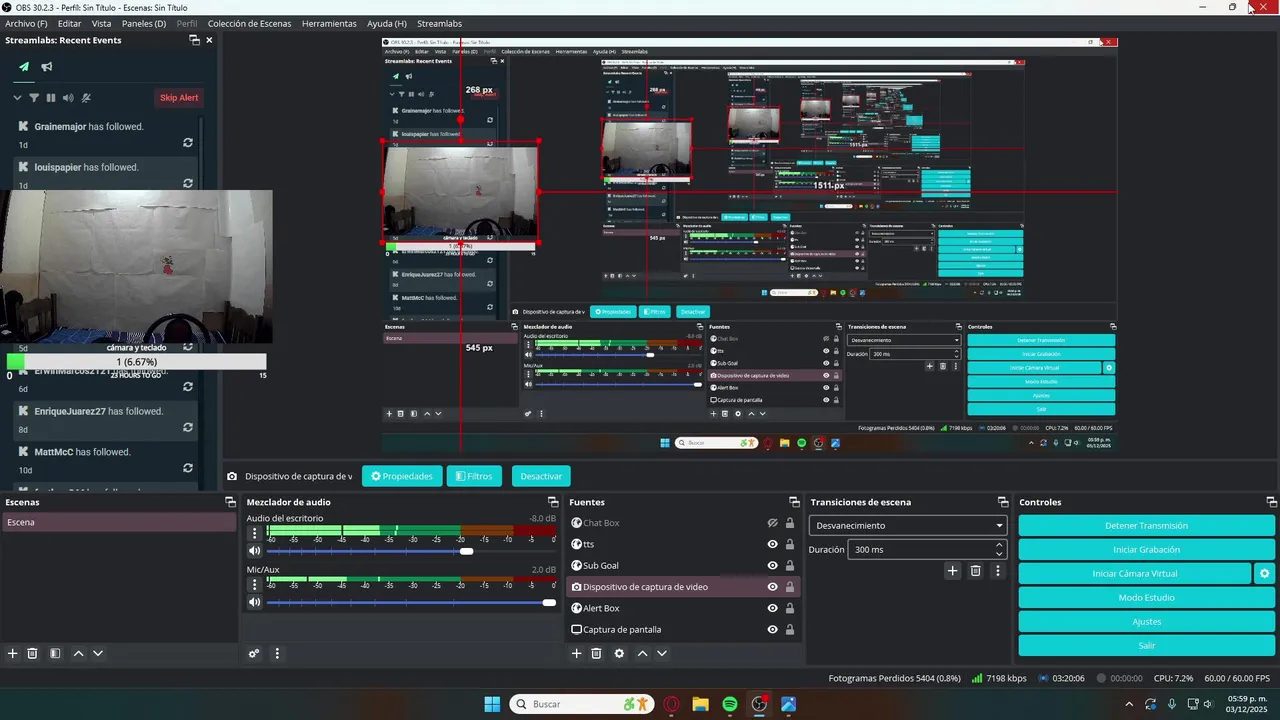Open the Streamlabs megaphone announcements tab
The image size is (1280, 720).
pyautogui.click(x=47, y=67)
